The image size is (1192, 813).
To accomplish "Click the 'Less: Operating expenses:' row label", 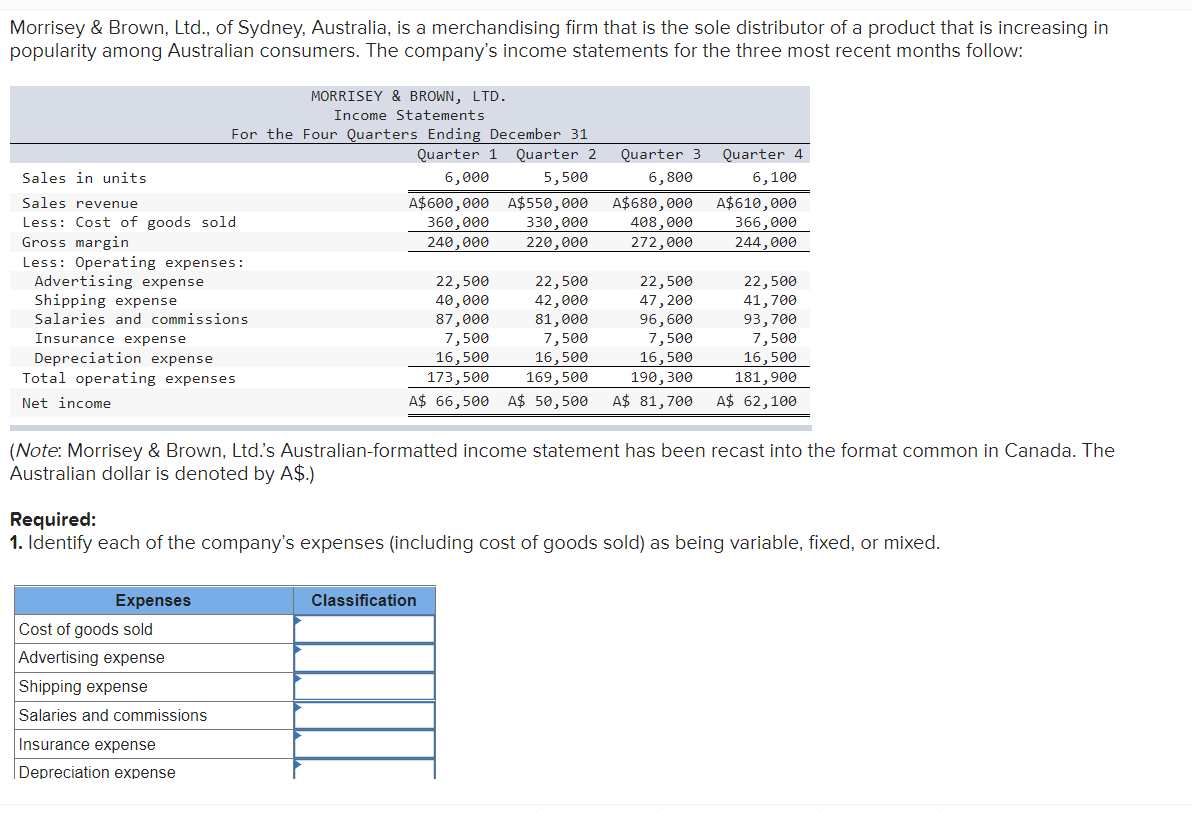I will click(x=133, y=262).
